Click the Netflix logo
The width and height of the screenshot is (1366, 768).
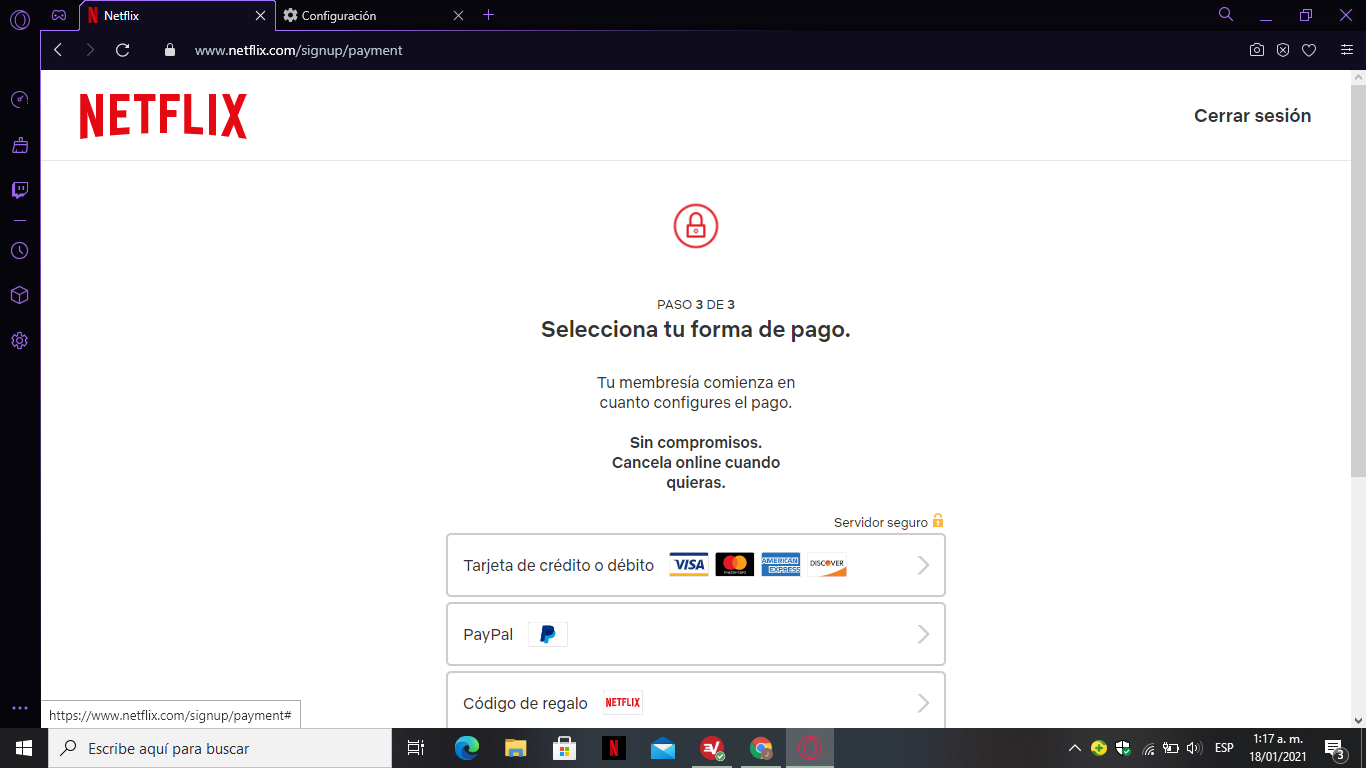(163, 116)
